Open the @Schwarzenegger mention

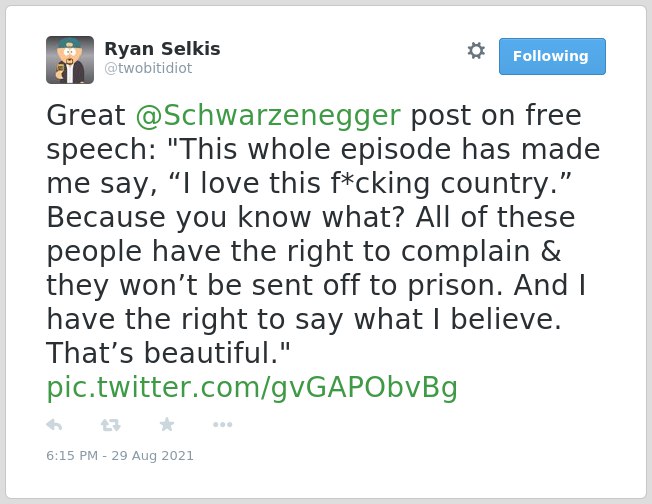tap(268, 115)
